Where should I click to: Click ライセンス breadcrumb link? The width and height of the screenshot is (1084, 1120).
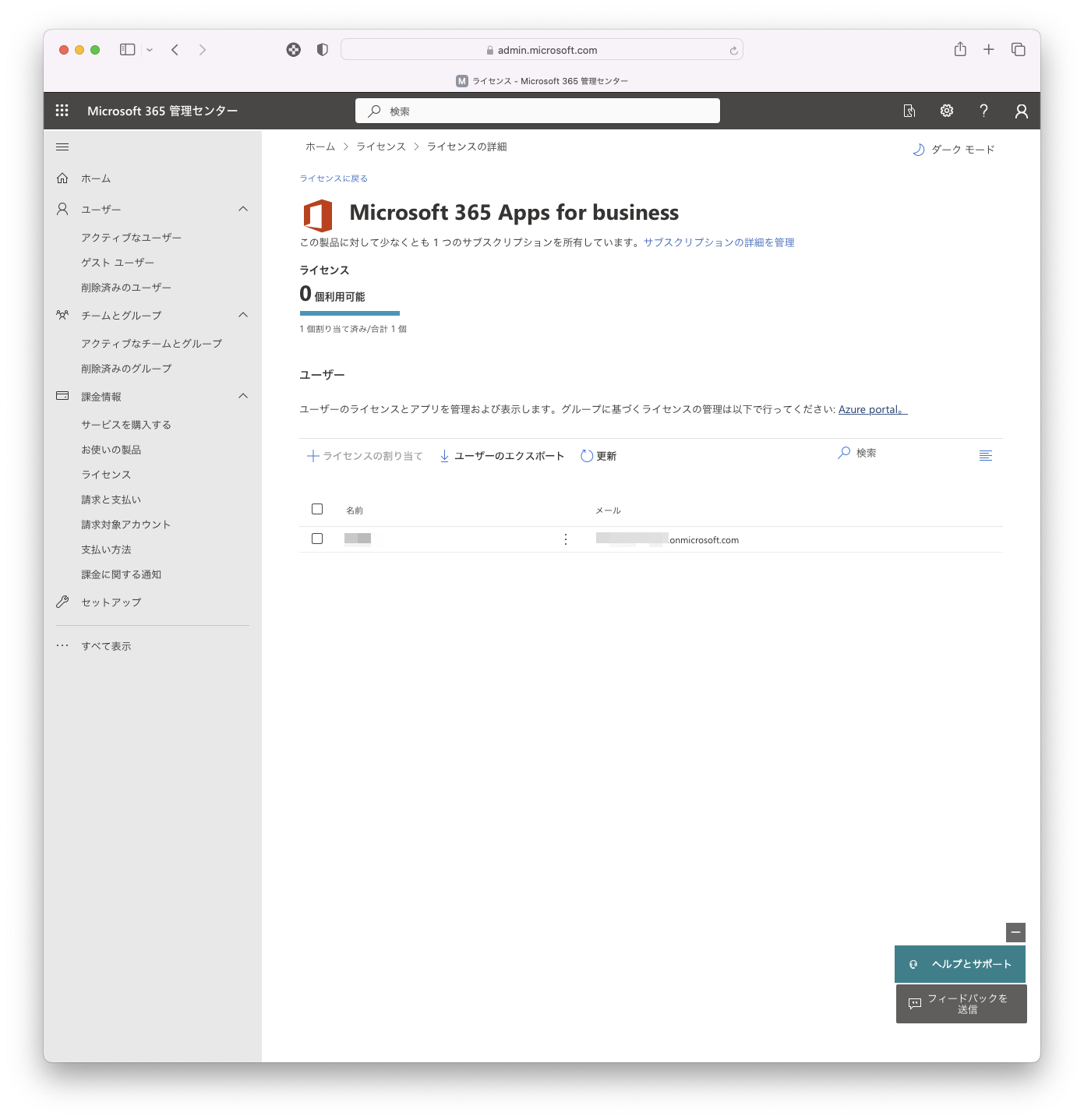pyautogui.click(x=381, y=147)
